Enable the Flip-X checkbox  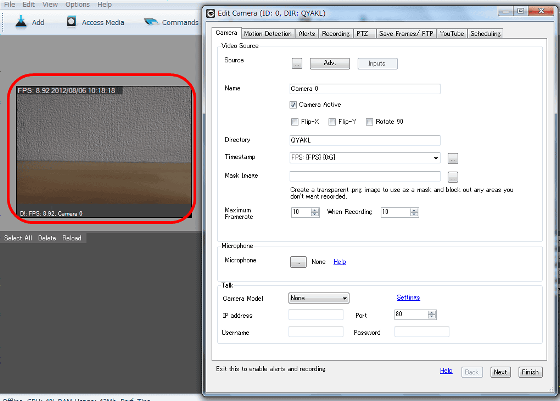tap(295, 122)
